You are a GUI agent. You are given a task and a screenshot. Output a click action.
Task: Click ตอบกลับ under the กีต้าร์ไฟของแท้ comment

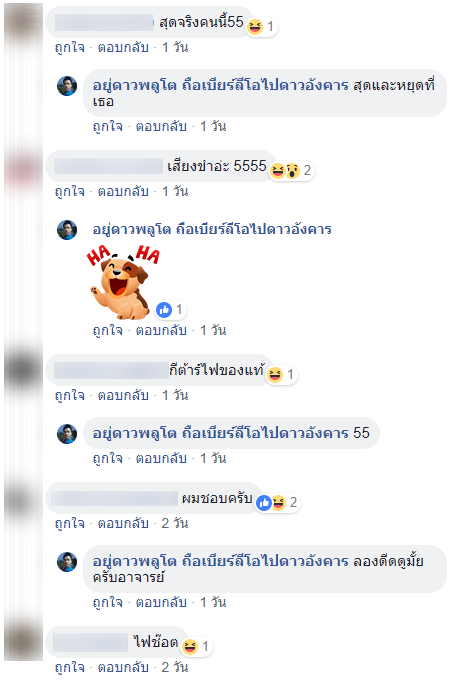tap(123, 395)
